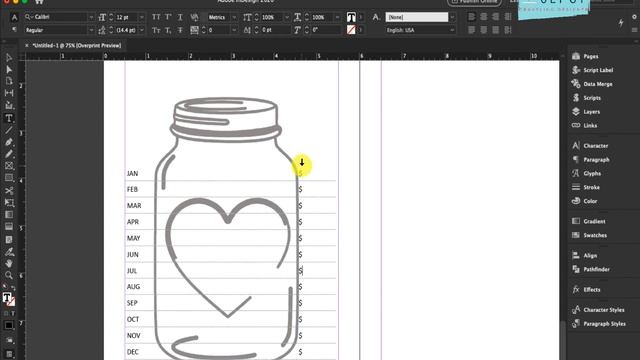Click the Quick Apply lightning icon
This screenshot has height=360, width=640.
[621, 23]
